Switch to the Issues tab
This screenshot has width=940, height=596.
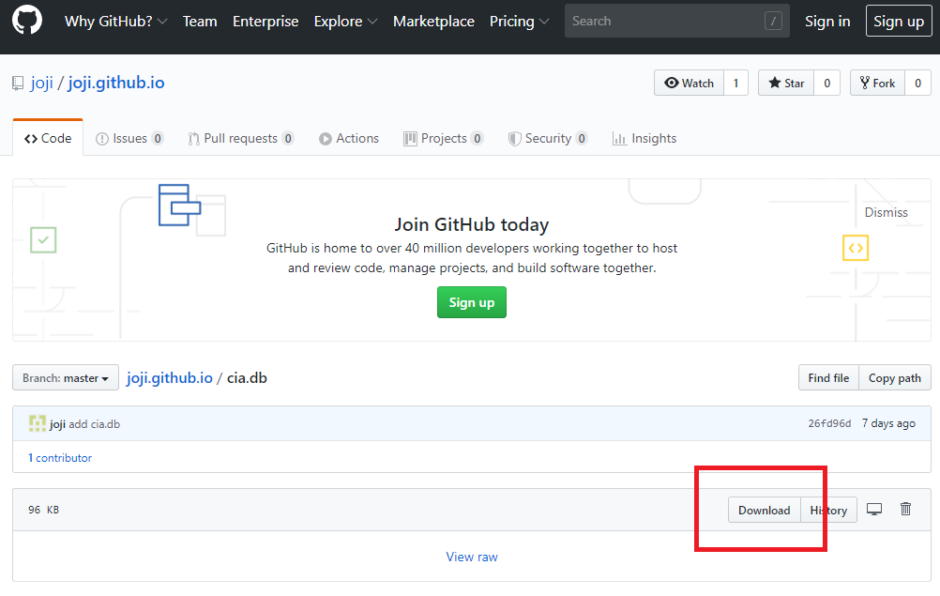pos(129,139)
